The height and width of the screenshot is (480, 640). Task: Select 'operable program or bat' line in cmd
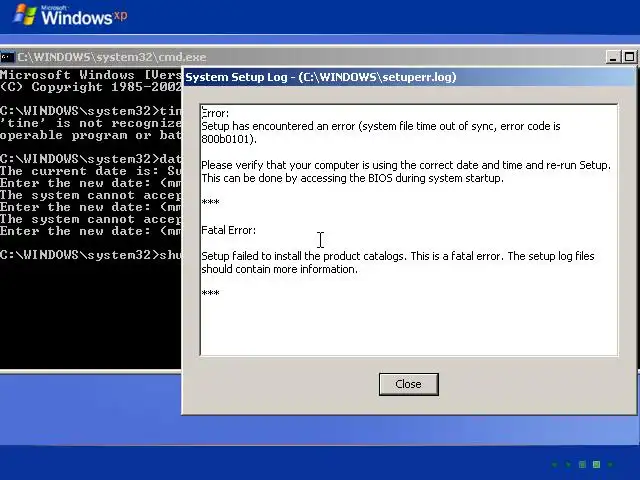pos(91,135)
